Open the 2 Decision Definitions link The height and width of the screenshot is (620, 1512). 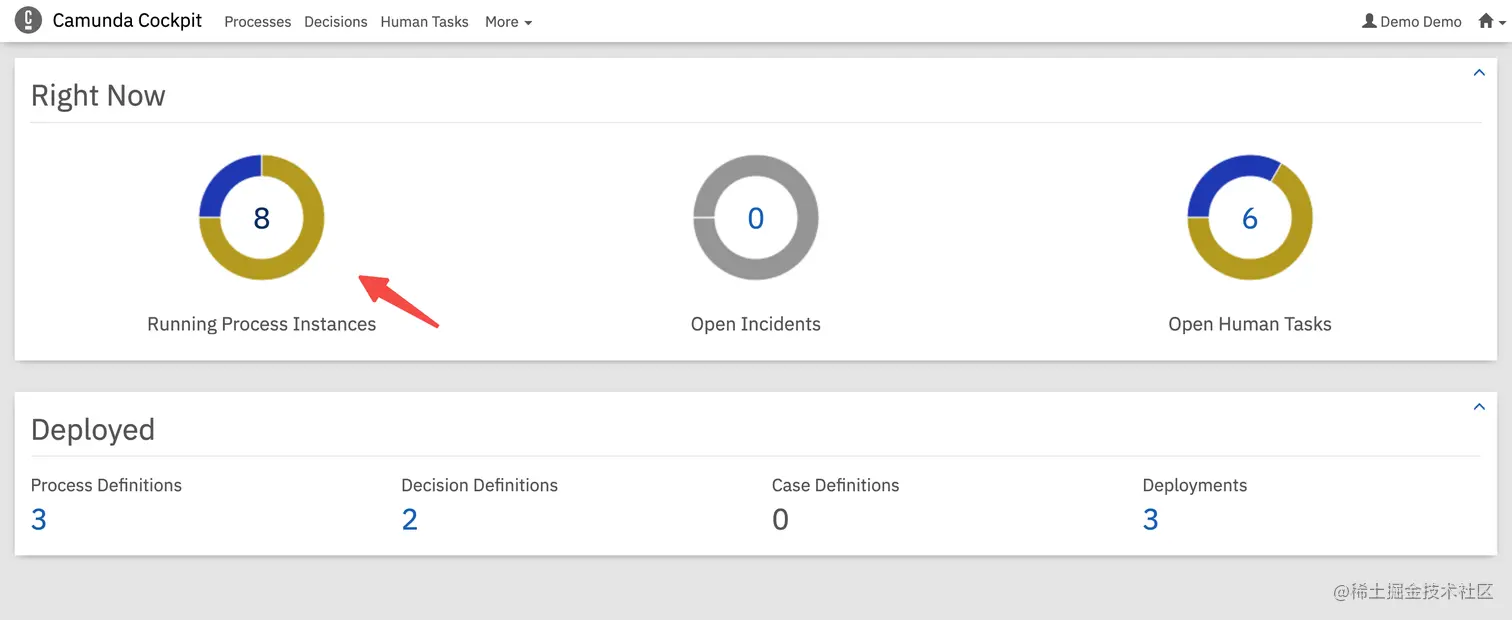click(x=410, y=519)
